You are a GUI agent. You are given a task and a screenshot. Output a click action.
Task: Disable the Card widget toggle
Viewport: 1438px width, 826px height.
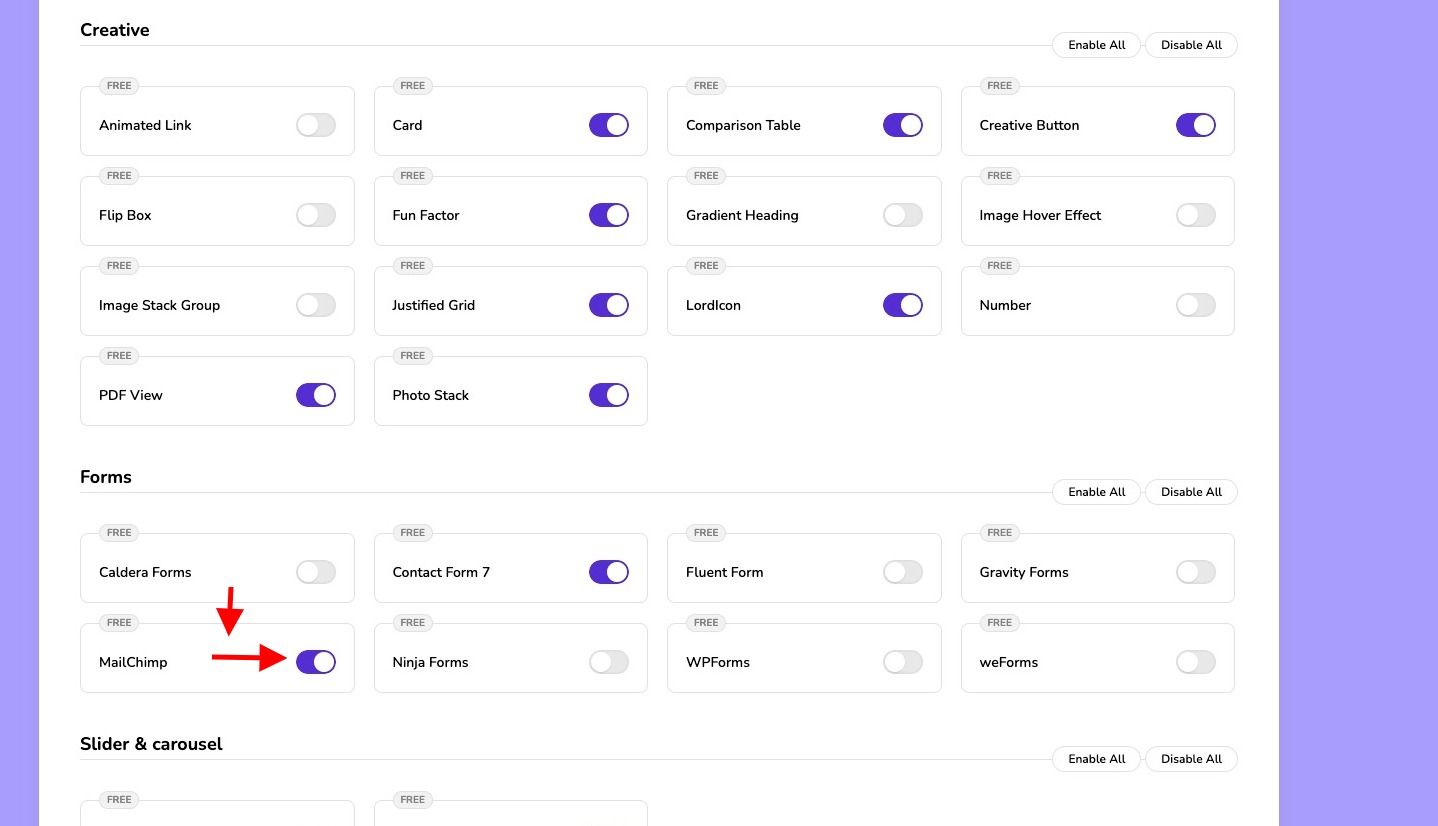pyautogui.click(x=609, y=125)
